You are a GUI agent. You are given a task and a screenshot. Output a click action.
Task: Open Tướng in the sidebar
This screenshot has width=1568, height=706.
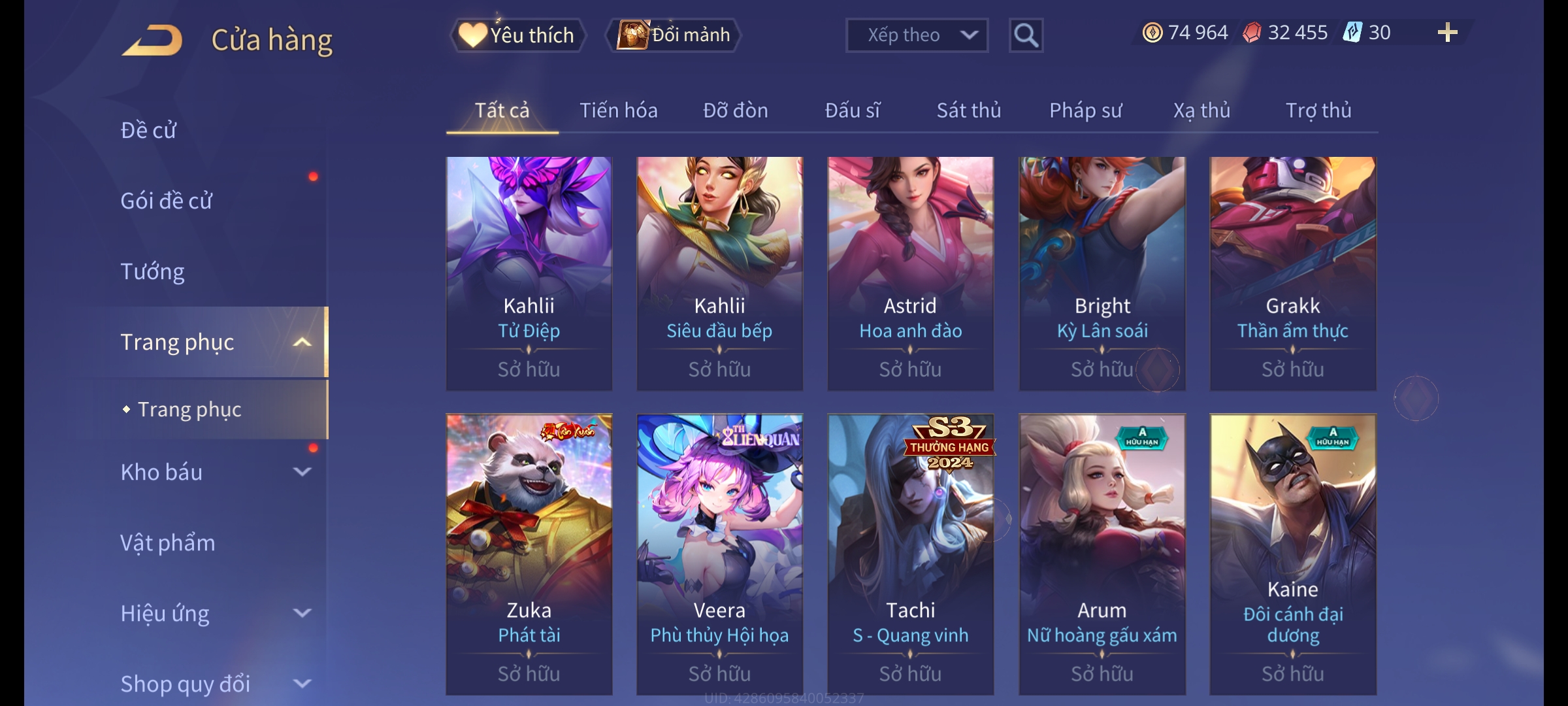click(152, 271)
